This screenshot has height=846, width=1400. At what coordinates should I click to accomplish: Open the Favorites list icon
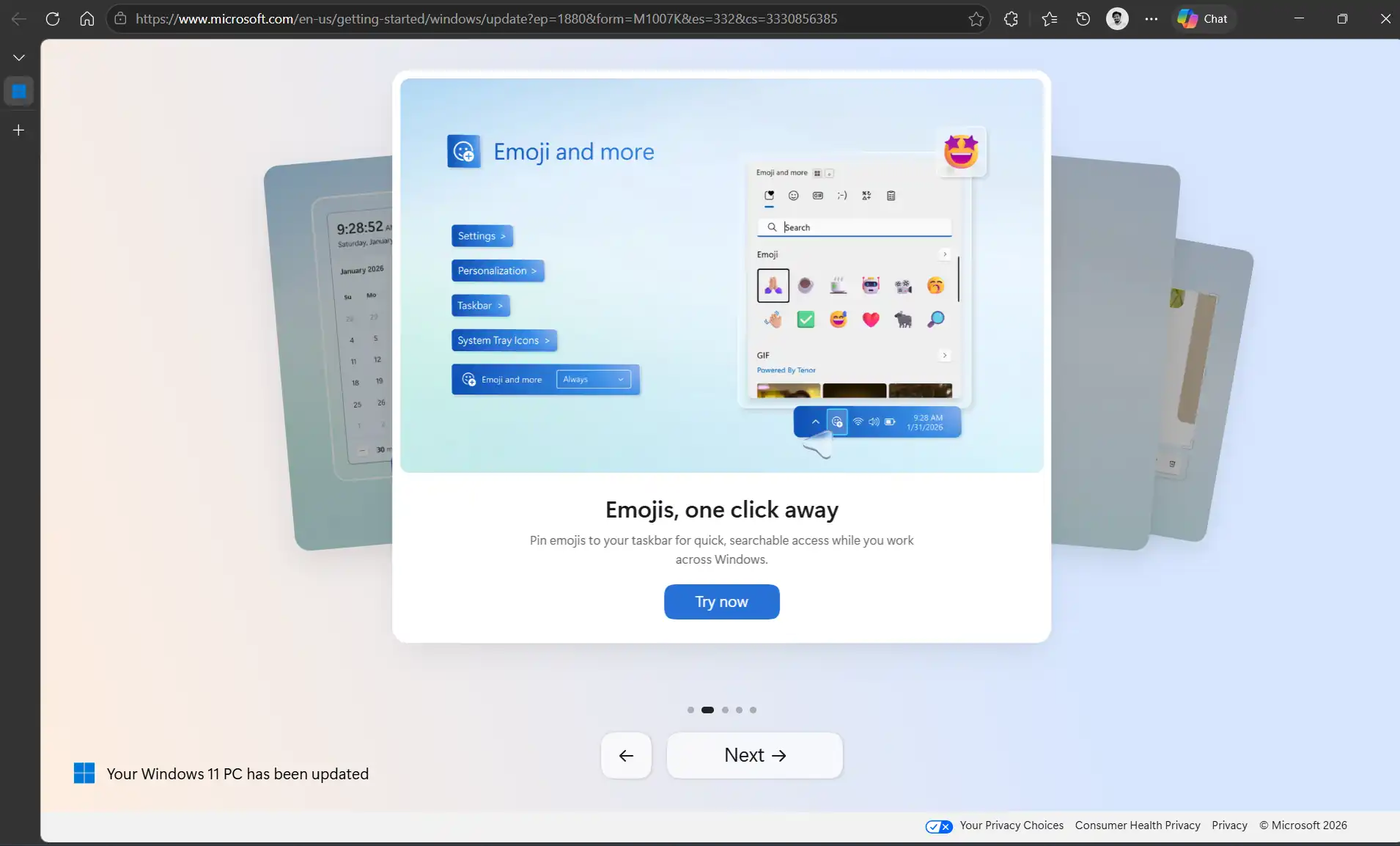pyautogui.click(x=1049, y=19)
